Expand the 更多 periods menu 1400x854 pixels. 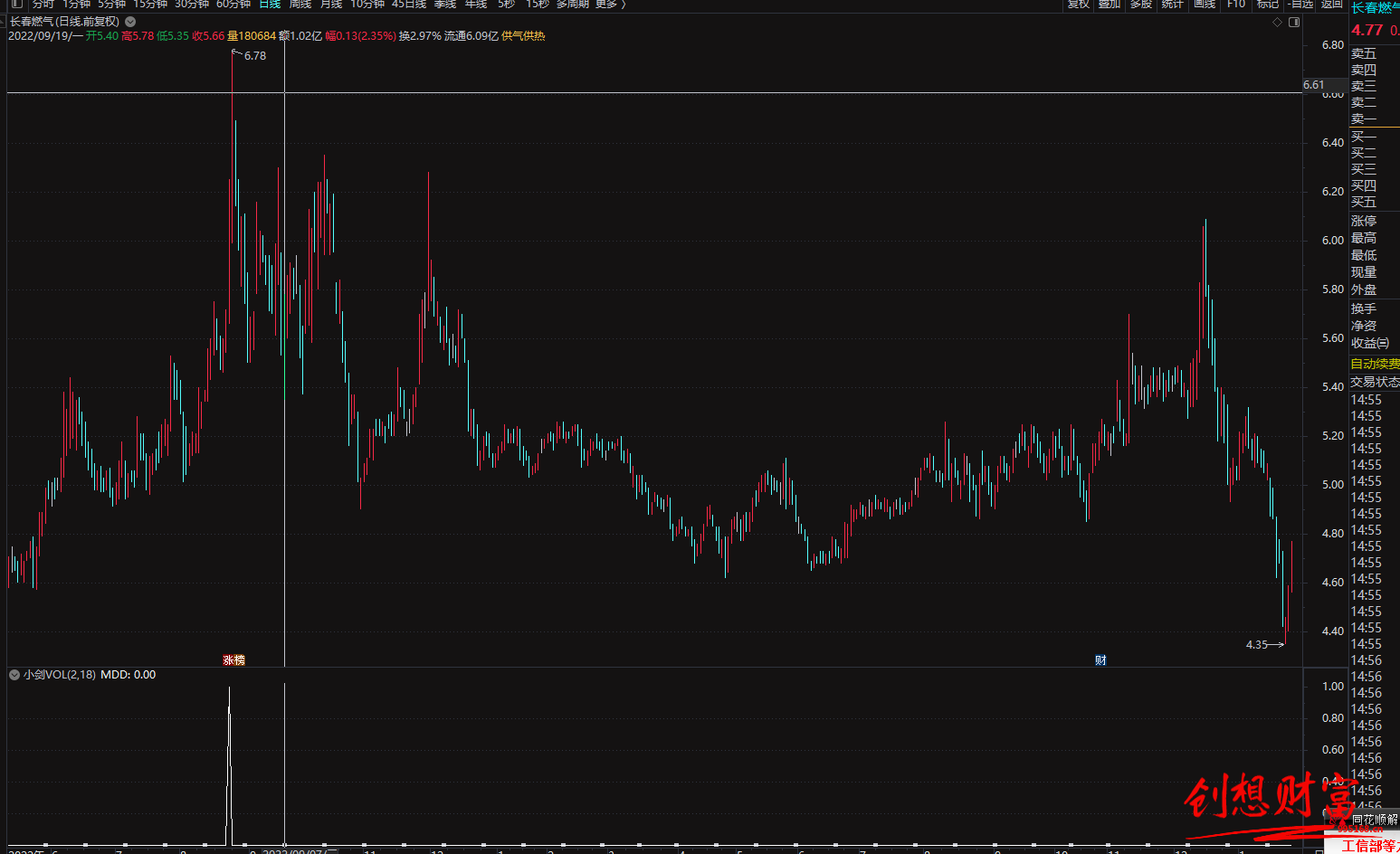610,5
